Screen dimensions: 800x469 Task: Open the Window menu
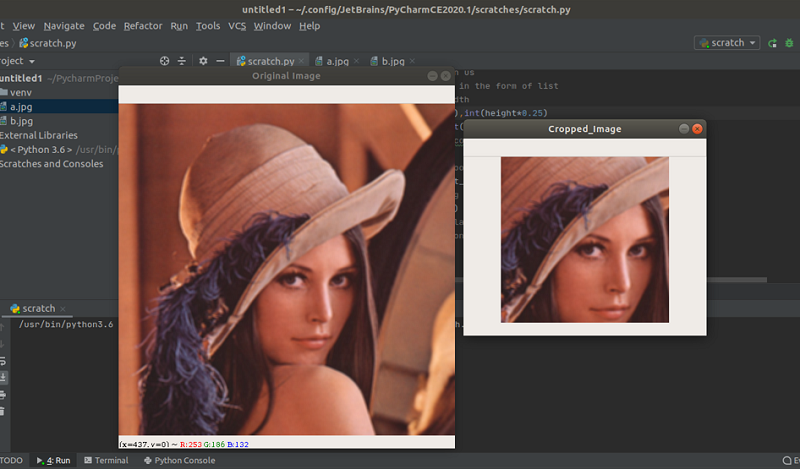[272, 26]
